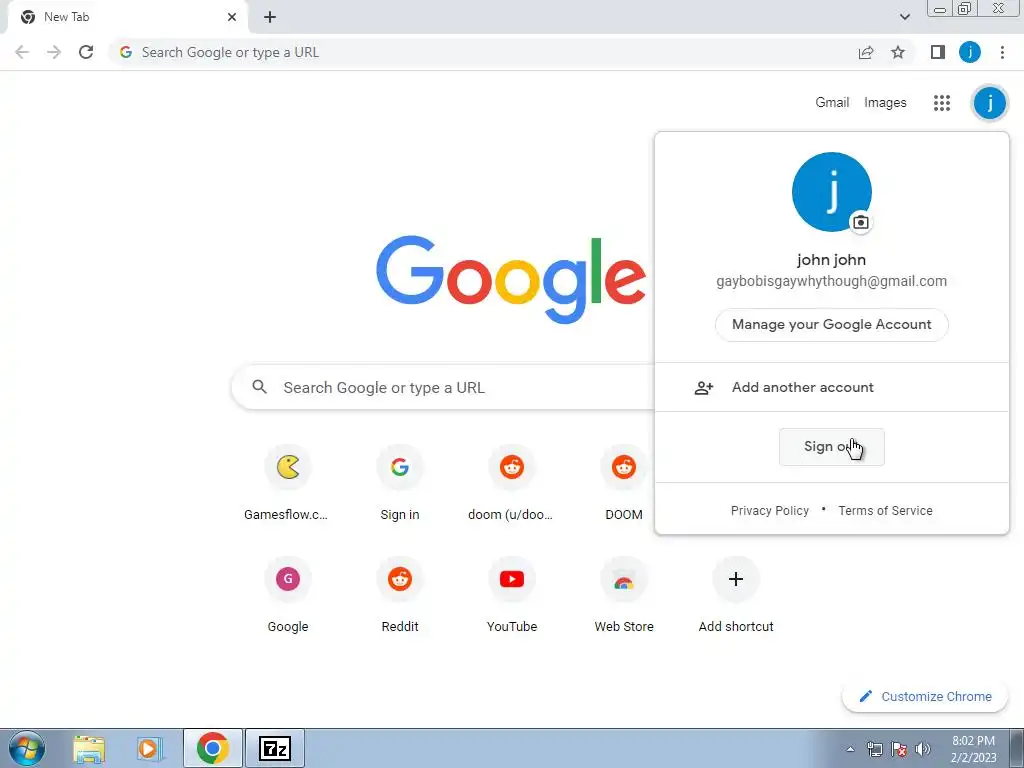Change profile picture via camera icon
The width and height of the screenshot is (1024, 768).
pyautogui.click(x=861, y=222)
